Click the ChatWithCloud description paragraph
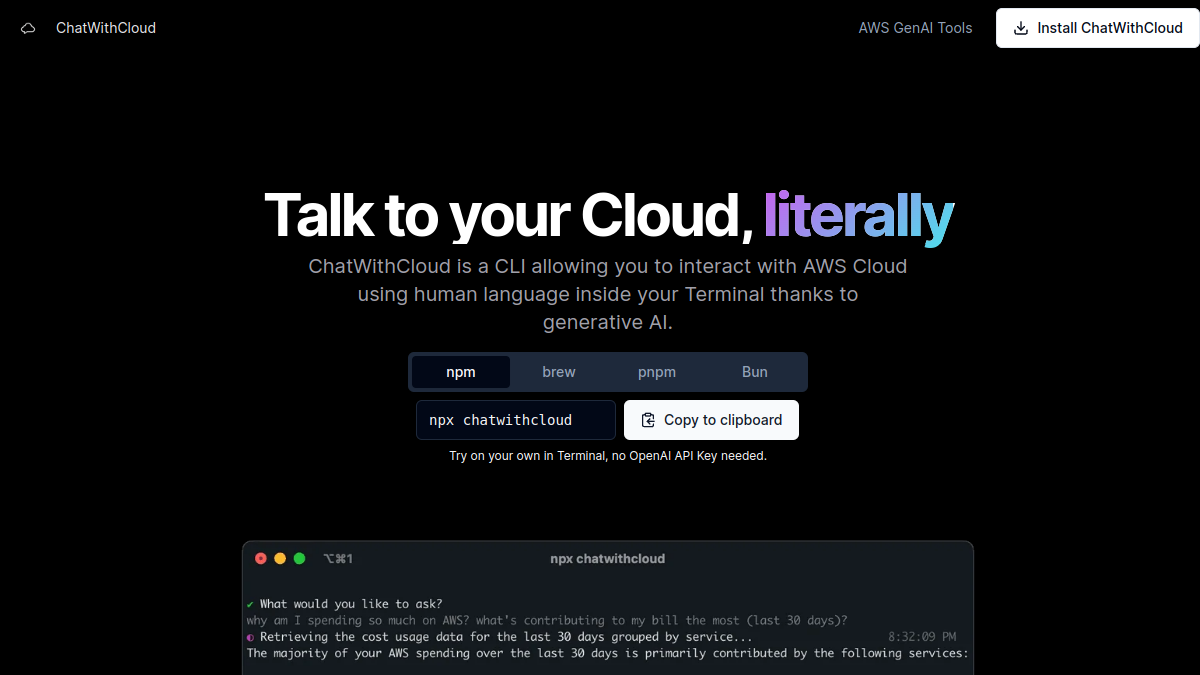The height and width of the screenshot is (675, 1200). coord(608,294)
